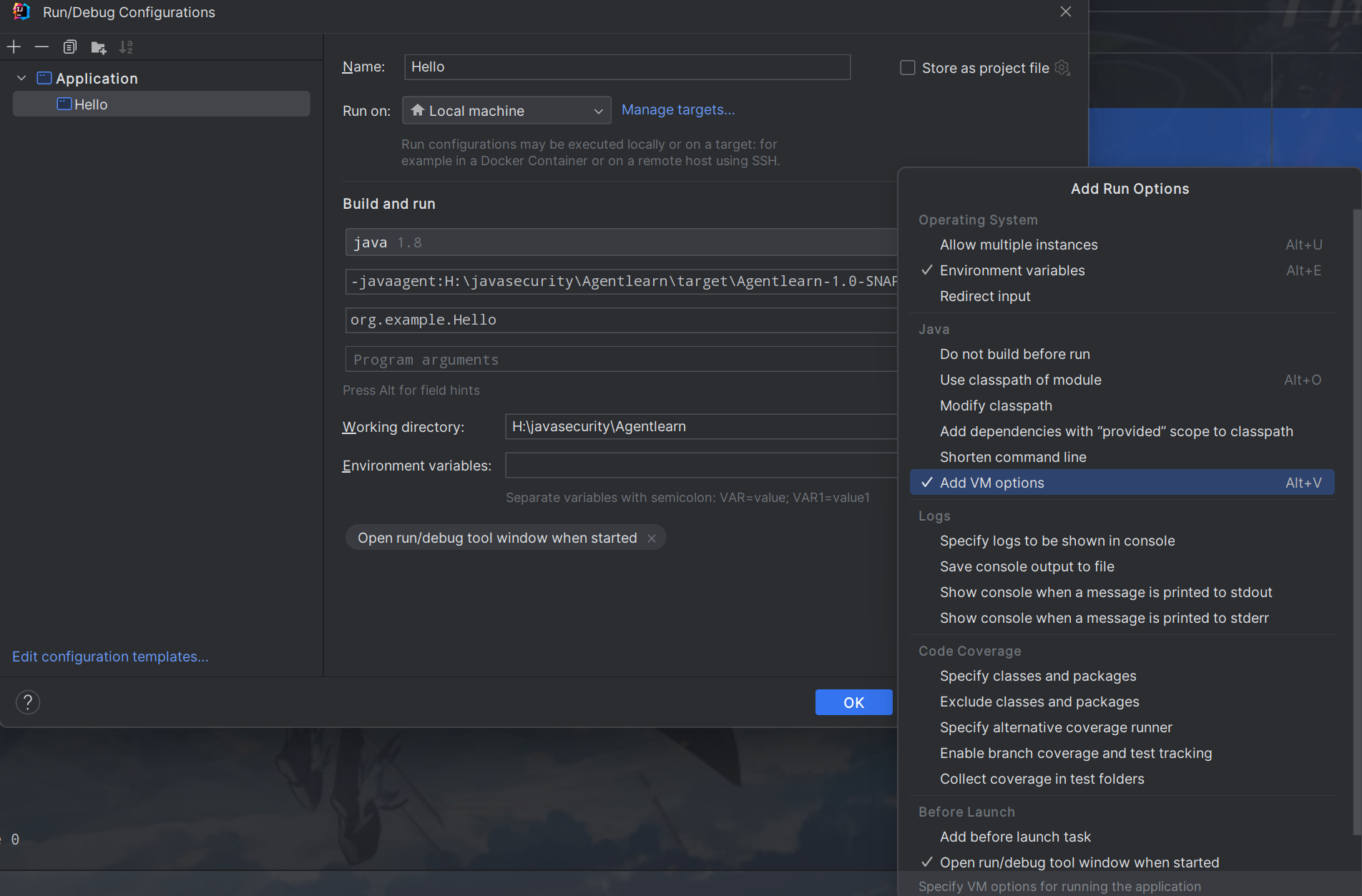Select Do not build before run
This screenshot has height=896, width=1362.
(1122, 354)
